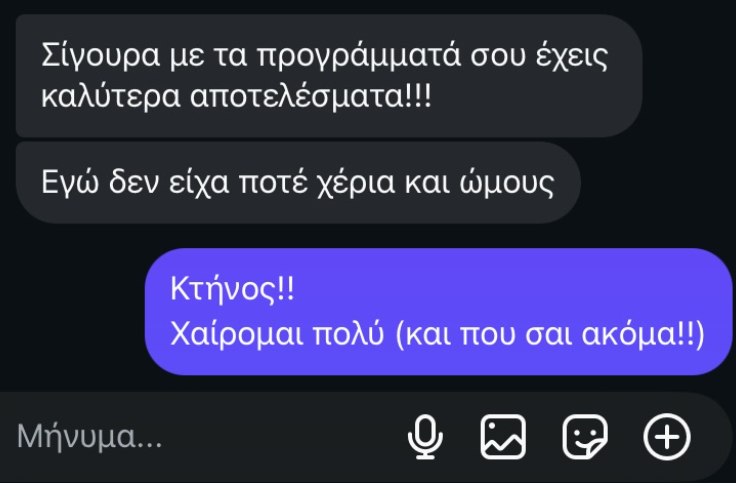Select the purple sent message bubble
This screenshot has height=483, width=736.
point(439,312)
